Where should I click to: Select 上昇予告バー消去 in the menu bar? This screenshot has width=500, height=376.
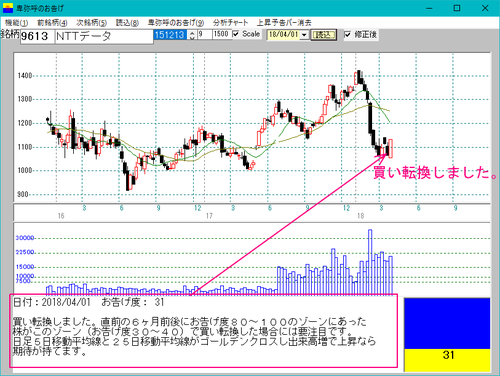click(284, 23)
